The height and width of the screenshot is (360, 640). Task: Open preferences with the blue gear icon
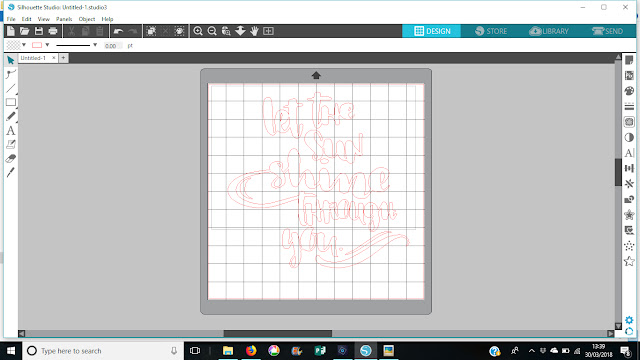pos(629,320)
